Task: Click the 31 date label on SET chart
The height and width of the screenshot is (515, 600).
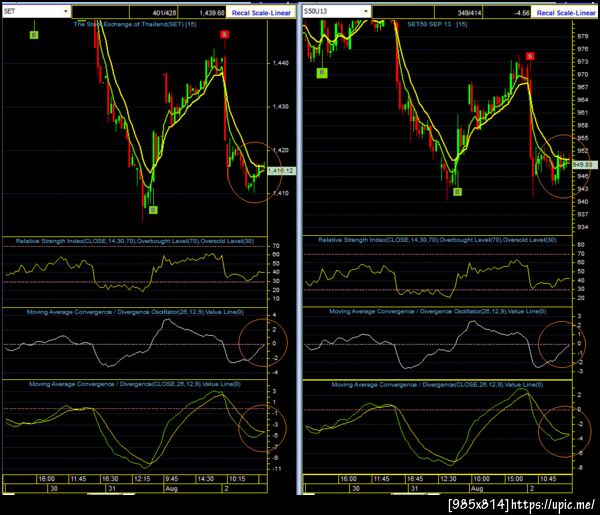Action: (x=112, y=489)
